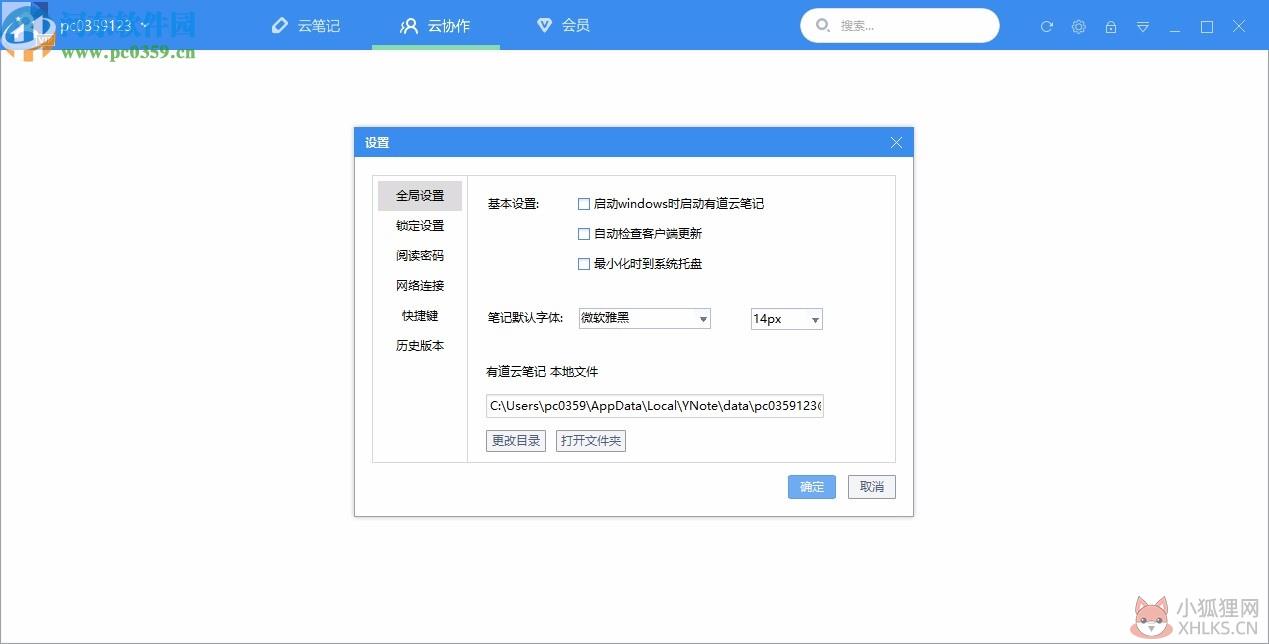This screenshot has width=1269, height=644.
Task: Click the diamond icon beside 会员
Action: (x=544, y=25)
